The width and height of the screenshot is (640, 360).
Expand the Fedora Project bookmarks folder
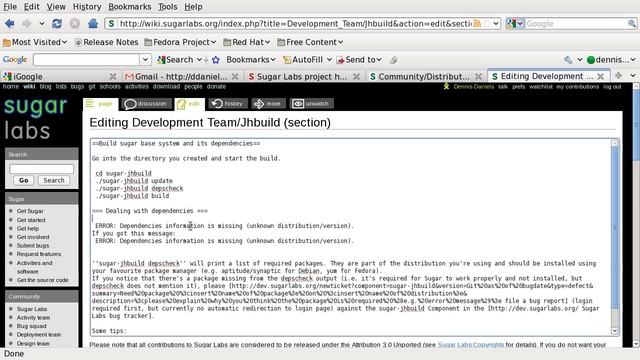click(x=180, y=42)
